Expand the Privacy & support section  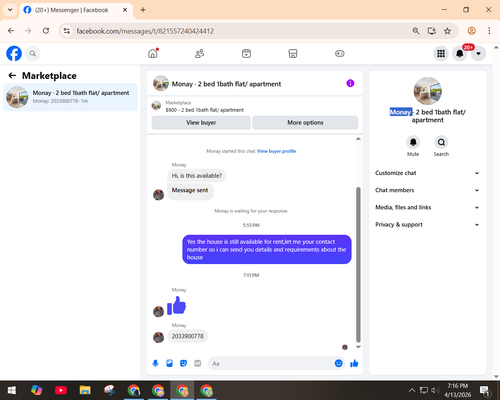pos(427,225)
